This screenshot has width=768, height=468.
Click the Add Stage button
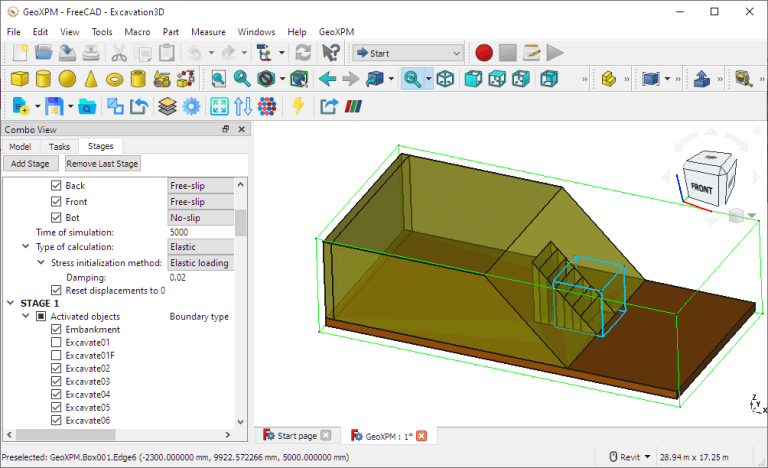pyautogui.click(x=30, y=163)
